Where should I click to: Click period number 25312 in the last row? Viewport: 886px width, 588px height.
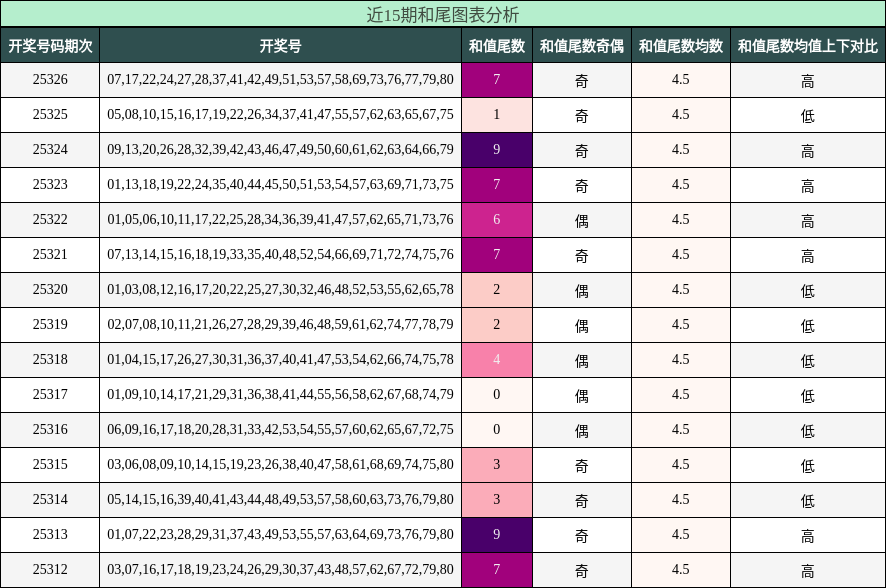point(51,569)
